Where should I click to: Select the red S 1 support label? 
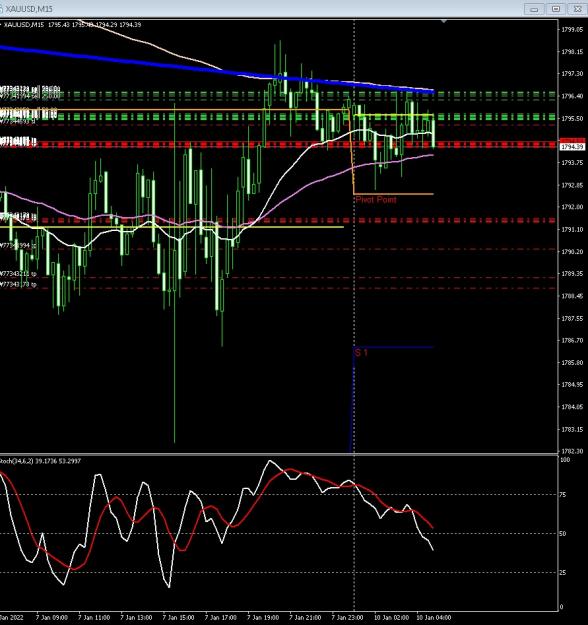click(361, 352)
